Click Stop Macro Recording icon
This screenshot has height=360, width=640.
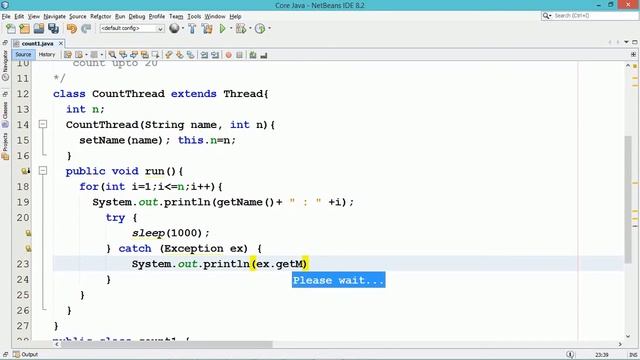pyautogui.click(x=239, y=55)
